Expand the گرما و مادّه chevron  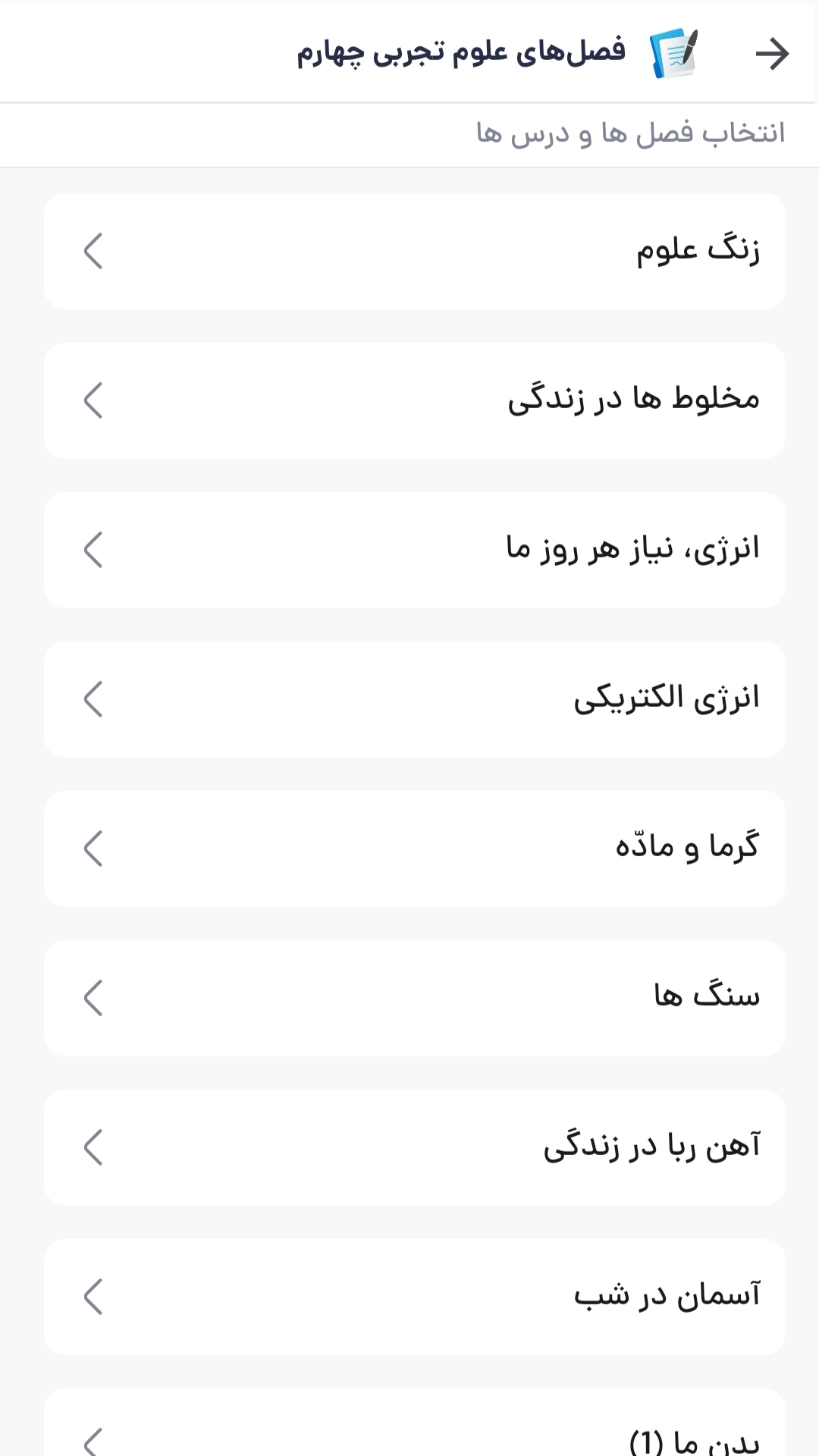93,849
